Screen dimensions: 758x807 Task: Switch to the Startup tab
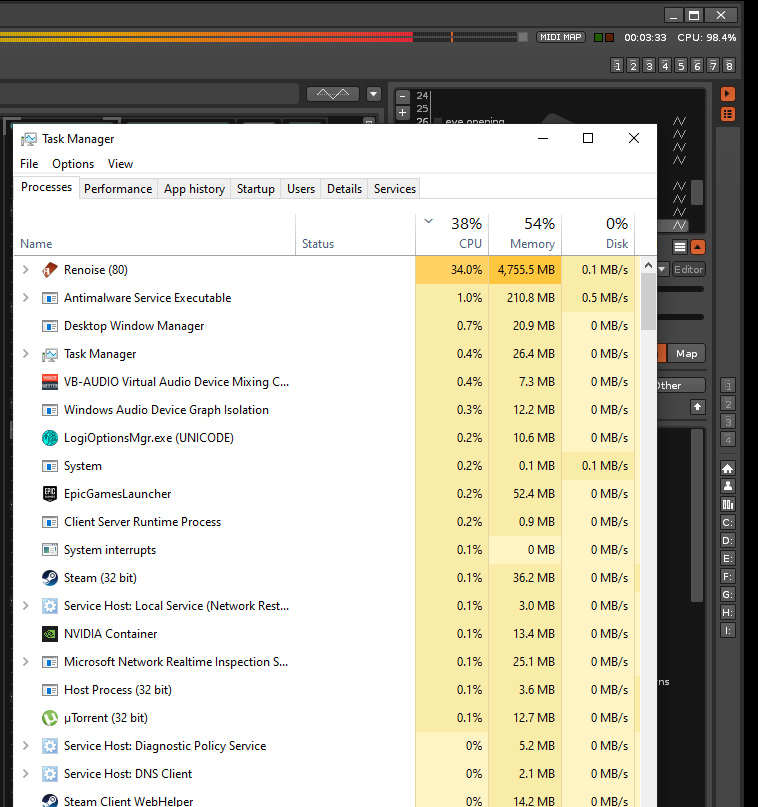tap(256, 189)
